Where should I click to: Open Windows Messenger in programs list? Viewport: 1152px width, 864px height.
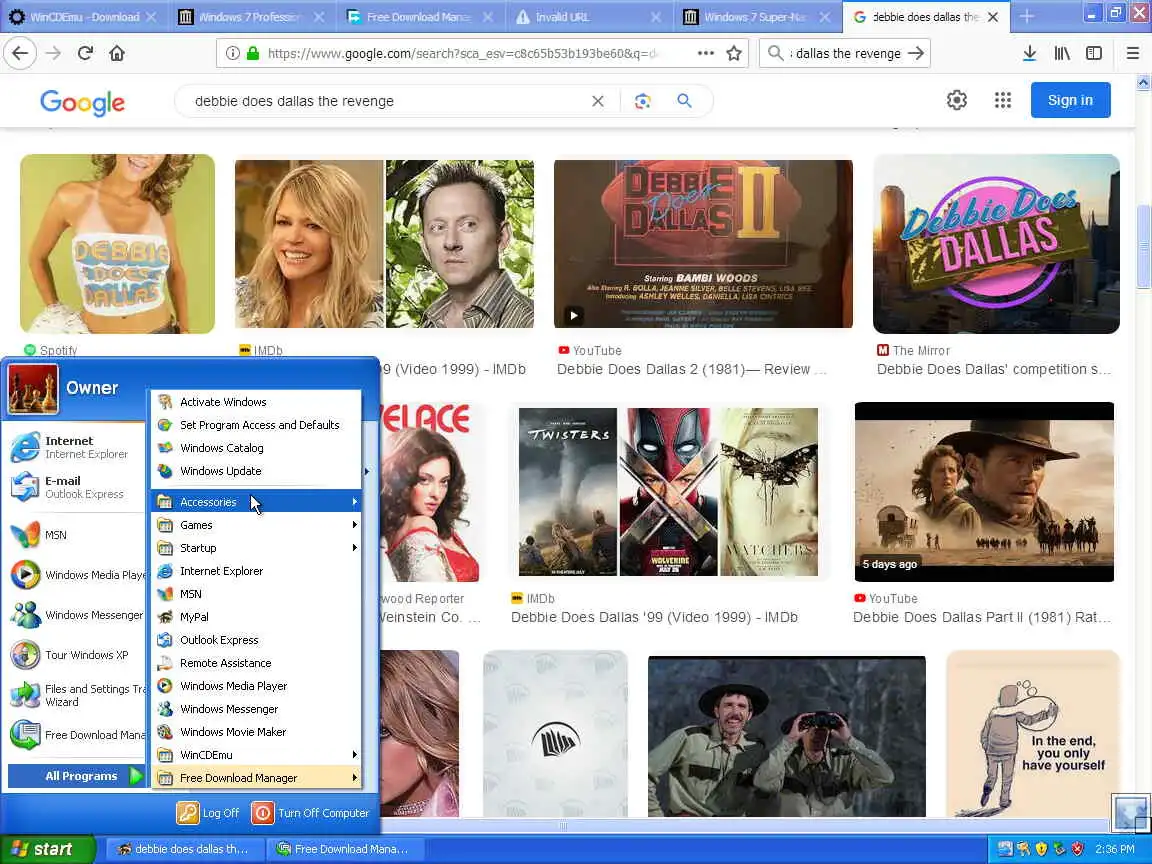(257, 709)
